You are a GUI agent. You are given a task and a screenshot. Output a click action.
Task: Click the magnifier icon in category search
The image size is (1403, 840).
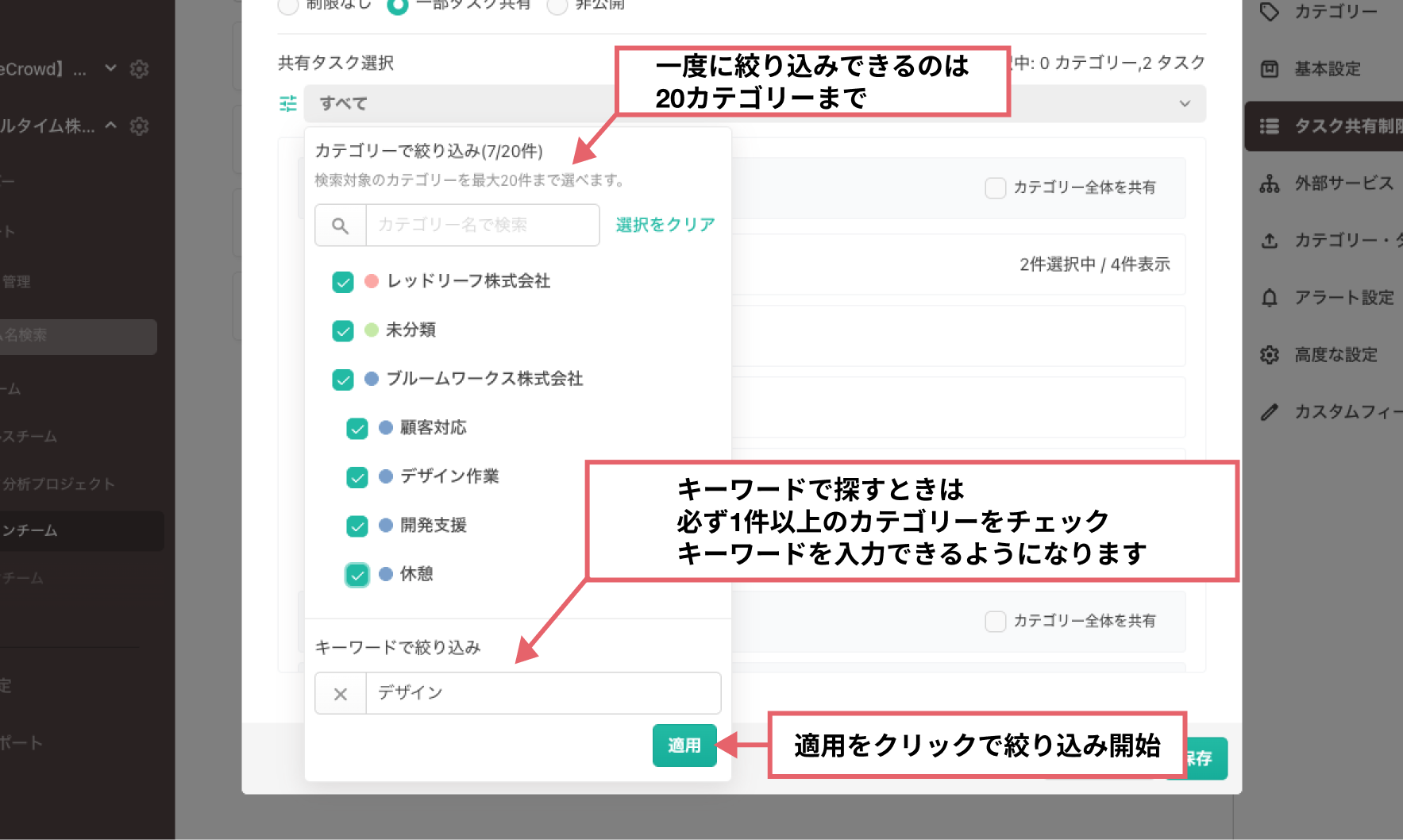point(340,225)
